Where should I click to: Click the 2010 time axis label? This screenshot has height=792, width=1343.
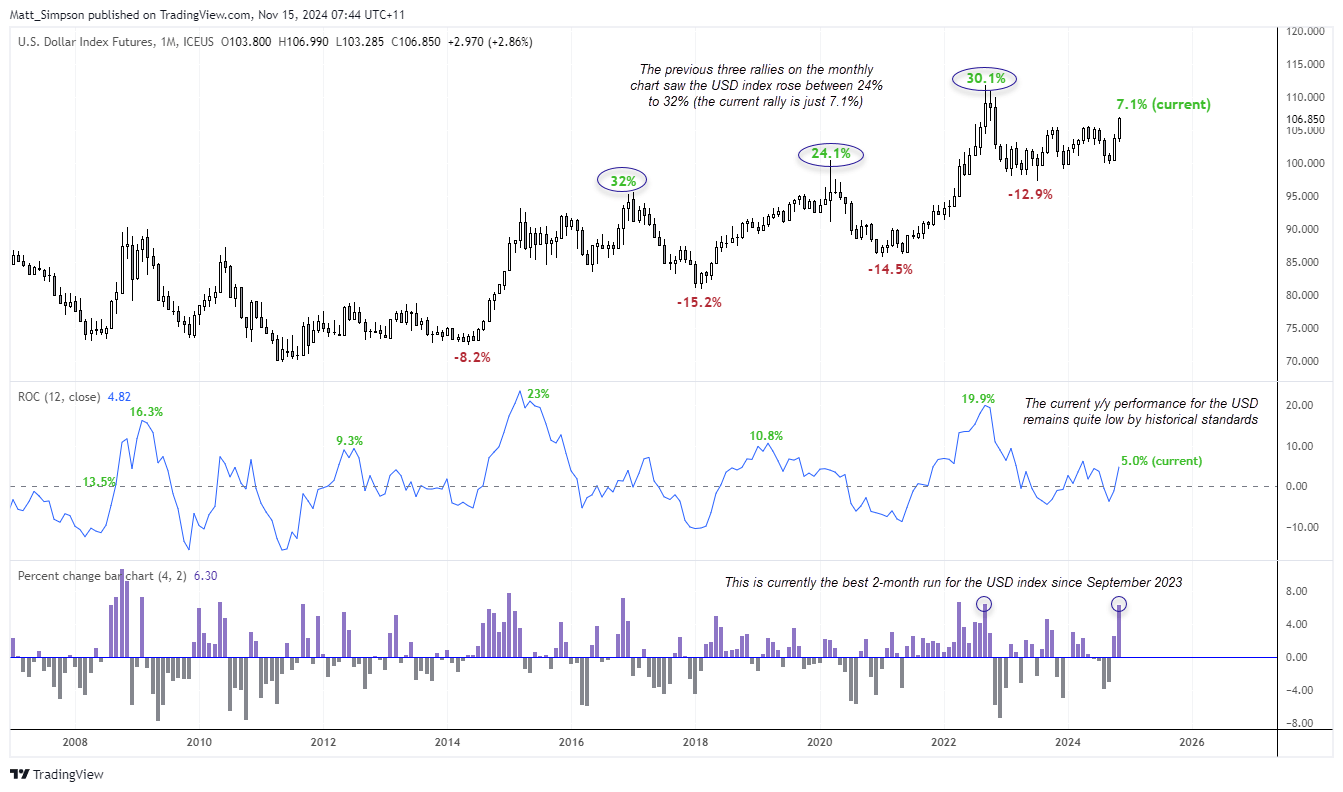tap(199, 743)
